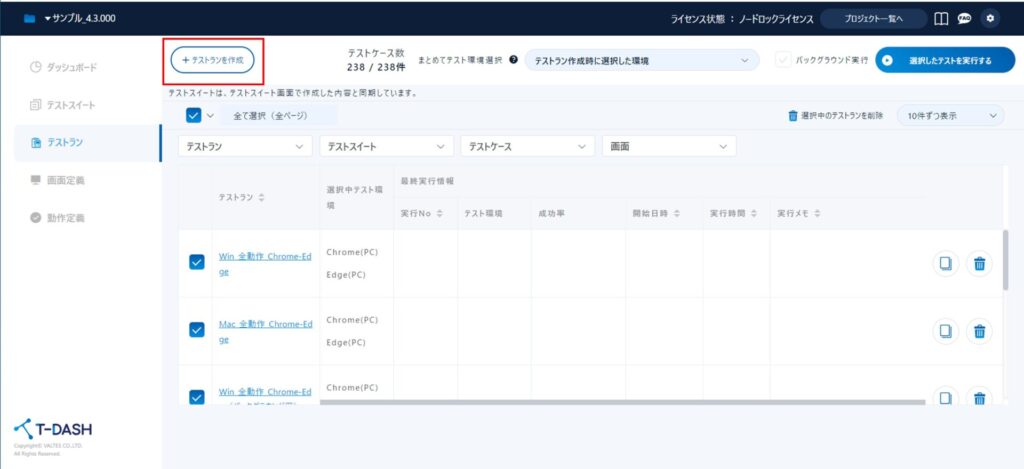Uncheck the Win 全動作 Chrome-Edge row checkbox
1024x469 pixels.
(x=197, y=262)
